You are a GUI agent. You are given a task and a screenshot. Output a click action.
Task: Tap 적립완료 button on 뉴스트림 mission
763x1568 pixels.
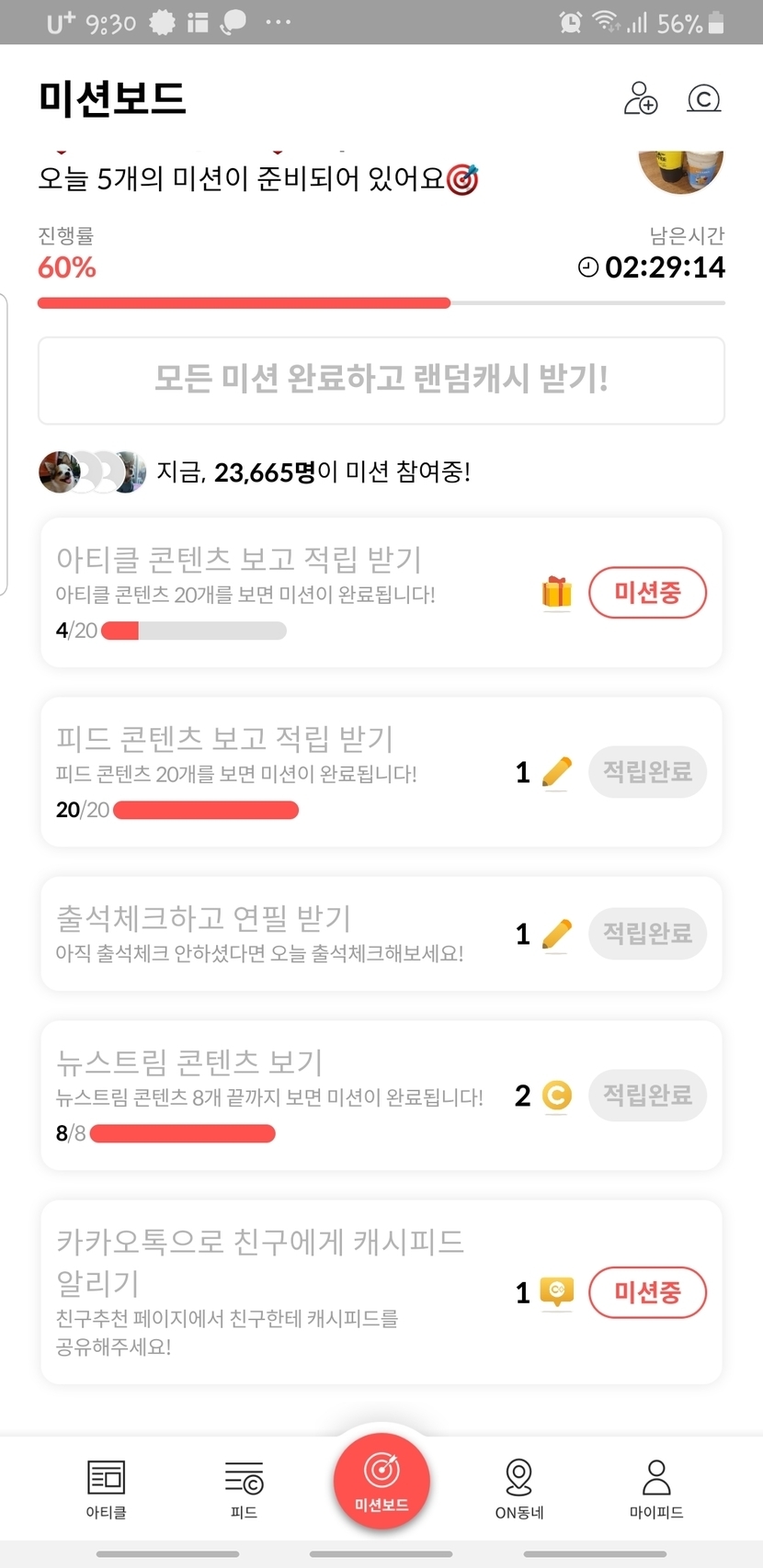[647, 1096]
